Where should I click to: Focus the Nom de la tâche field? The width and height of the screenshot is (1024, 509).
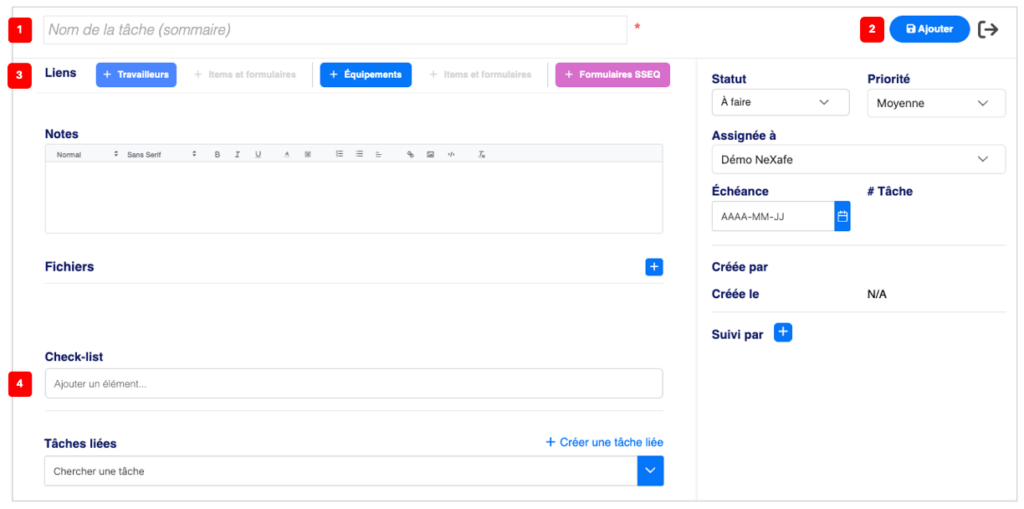pyautogui.click(x=335, y=30)
